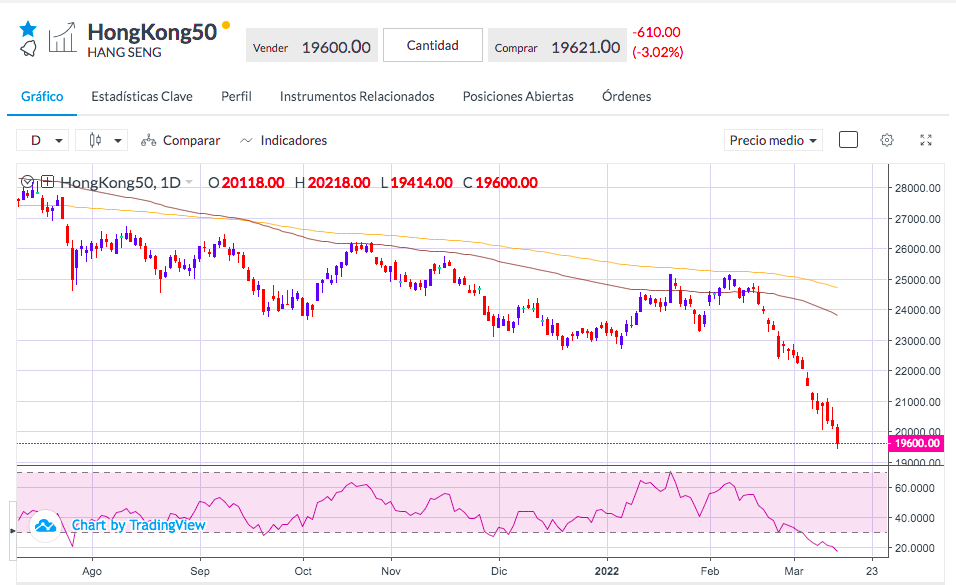
Task: Click the HongKong50, 1D legend title
Action: (120, 182)
